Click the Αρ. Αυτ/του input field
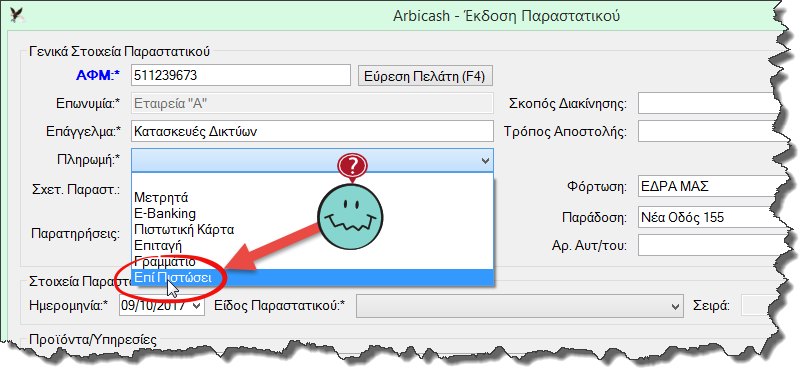The height and width of the screenshot is (368, 799). coord(708,246)
